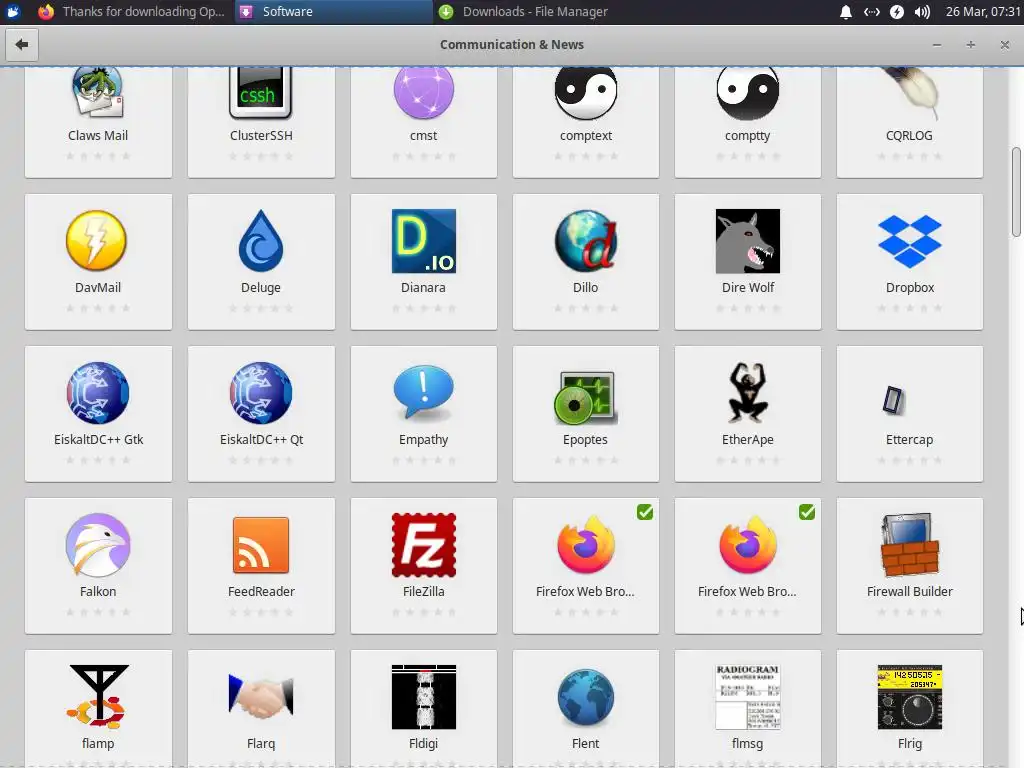Open the Falkon browser icon
The image size is (1024, 768).
(x=98, y=545)
